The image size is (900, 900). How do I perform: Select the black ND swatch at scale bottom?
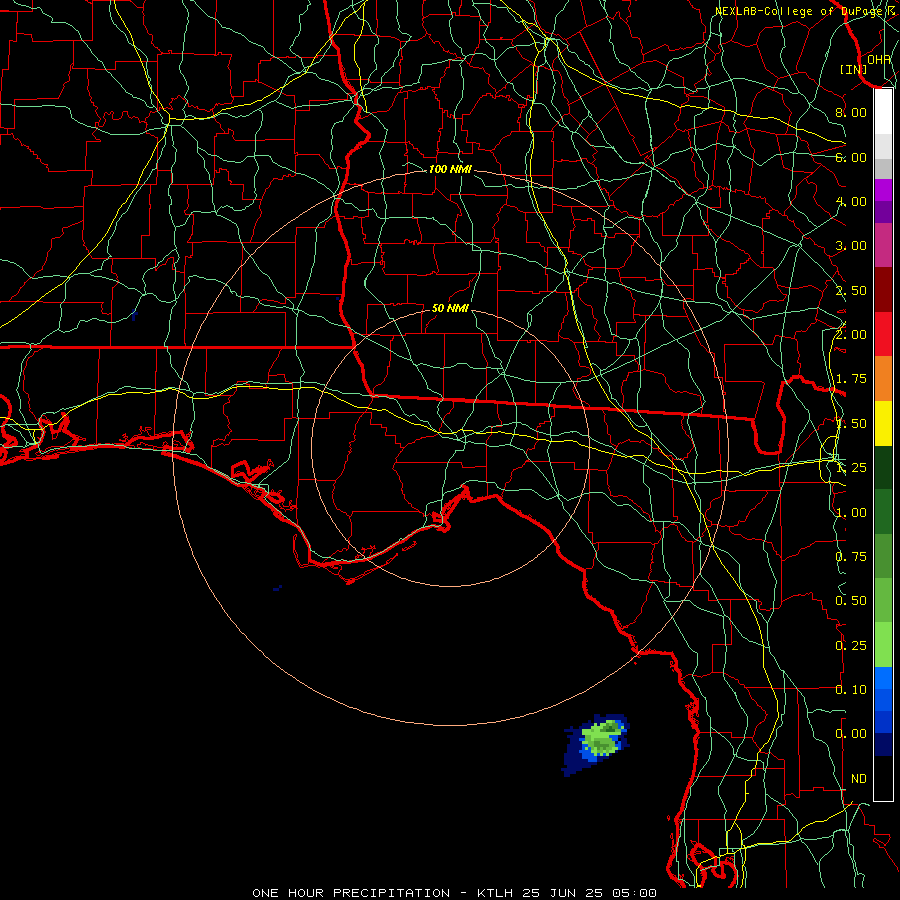[883, 778]
